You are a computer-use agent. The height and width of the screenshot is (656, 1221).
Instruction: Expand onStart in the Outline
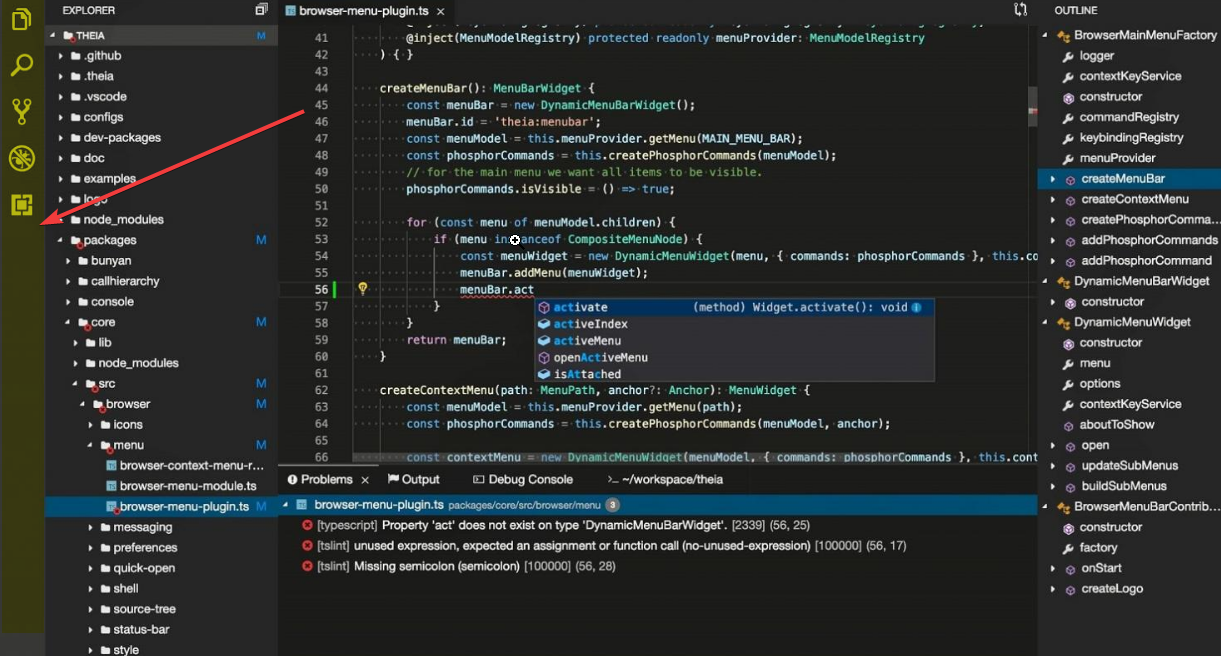point(1052,568)
